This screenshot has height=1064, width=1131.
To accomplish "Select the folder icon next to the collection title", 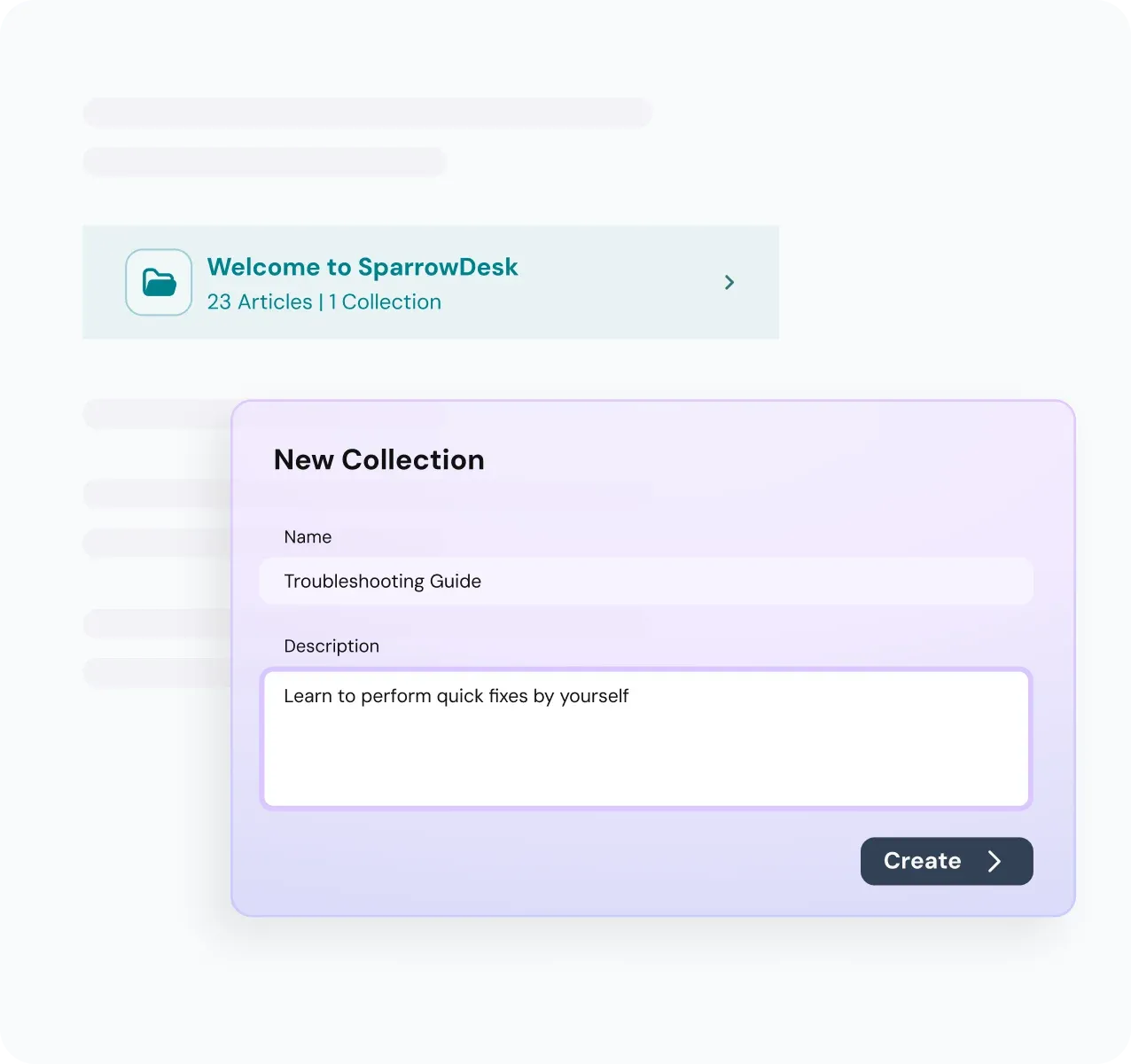I will point(158,282).
